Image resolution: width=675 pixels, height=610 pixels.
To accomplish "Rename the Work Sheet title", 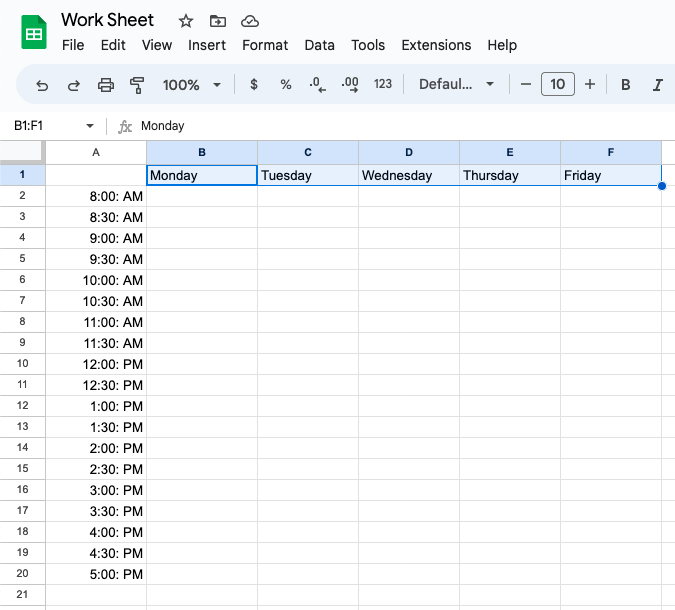I will tap(107, 20).
